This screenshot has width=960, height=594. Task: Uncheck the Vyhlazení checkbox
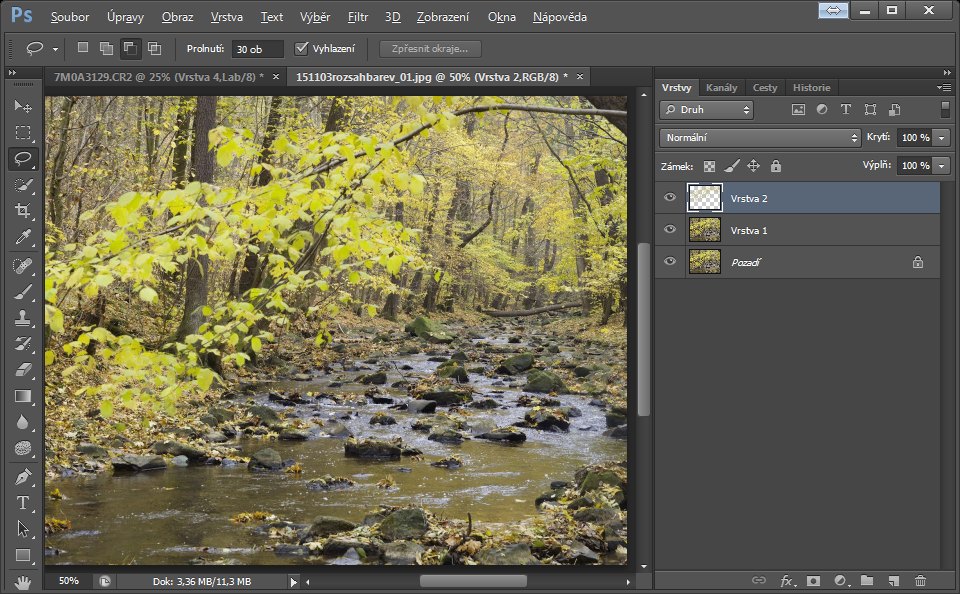[x=302, y=48]
